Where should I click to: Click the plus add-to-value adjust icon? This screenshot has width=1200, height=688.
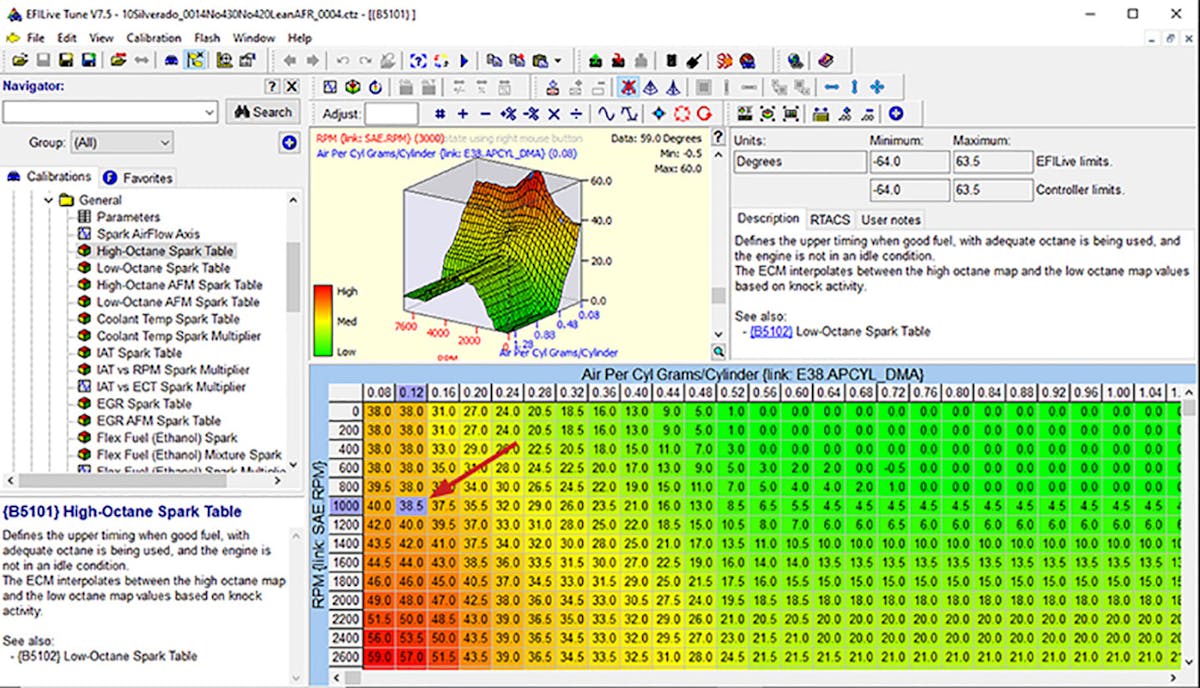[x=462, y=113]
